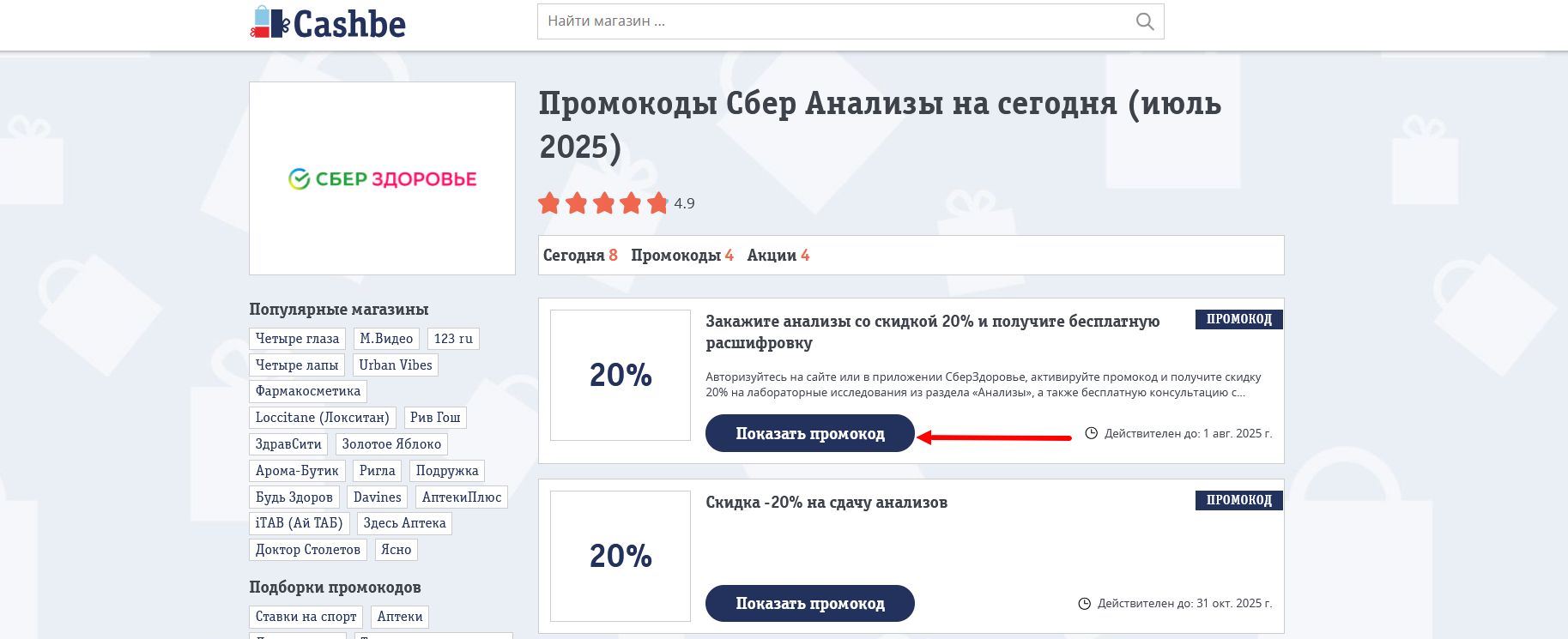Click 'Действителен до: 1 авг. 2025 г.' text
Viewport: 1568px width, 639px height.
coord(1188,433)
